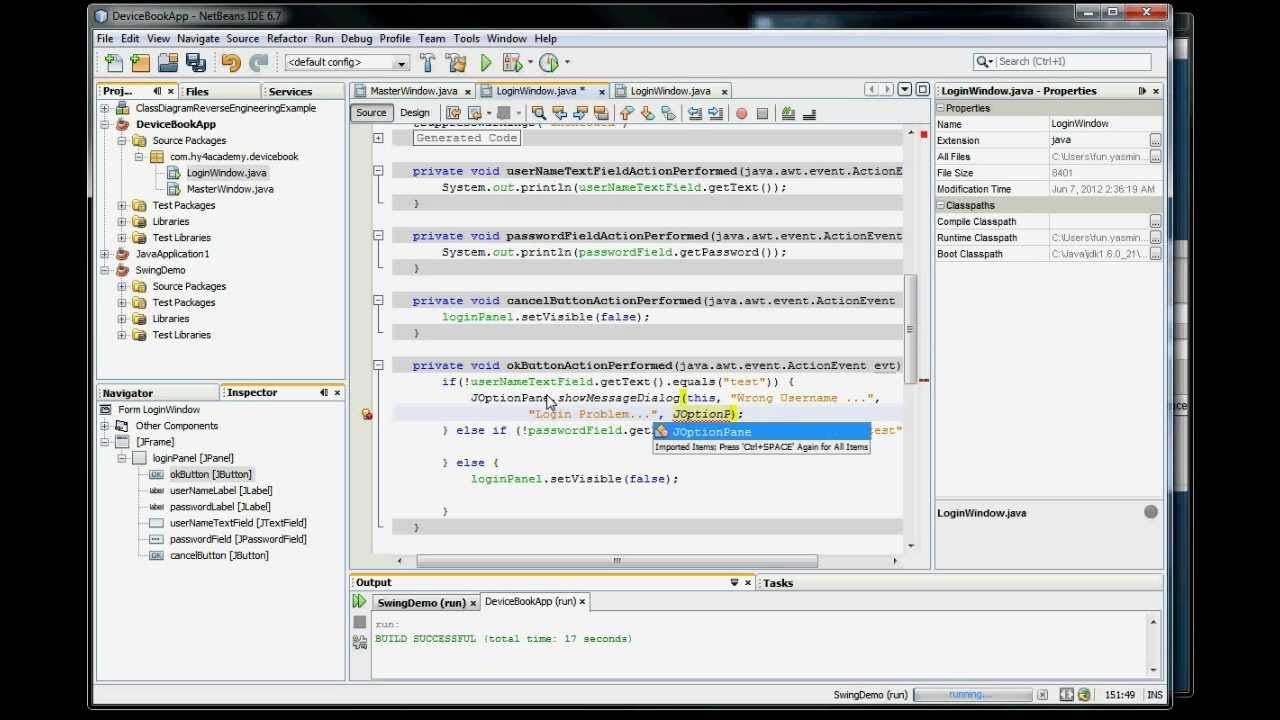Click in the Search (Ctrl+I) field

pyautogui.click(x=1072, y=62)
